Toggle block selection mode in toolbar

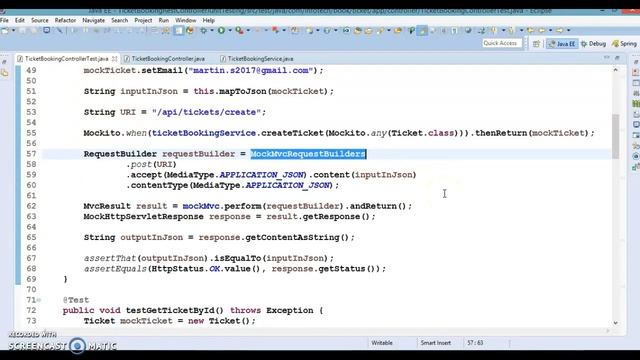coord(178,30)
